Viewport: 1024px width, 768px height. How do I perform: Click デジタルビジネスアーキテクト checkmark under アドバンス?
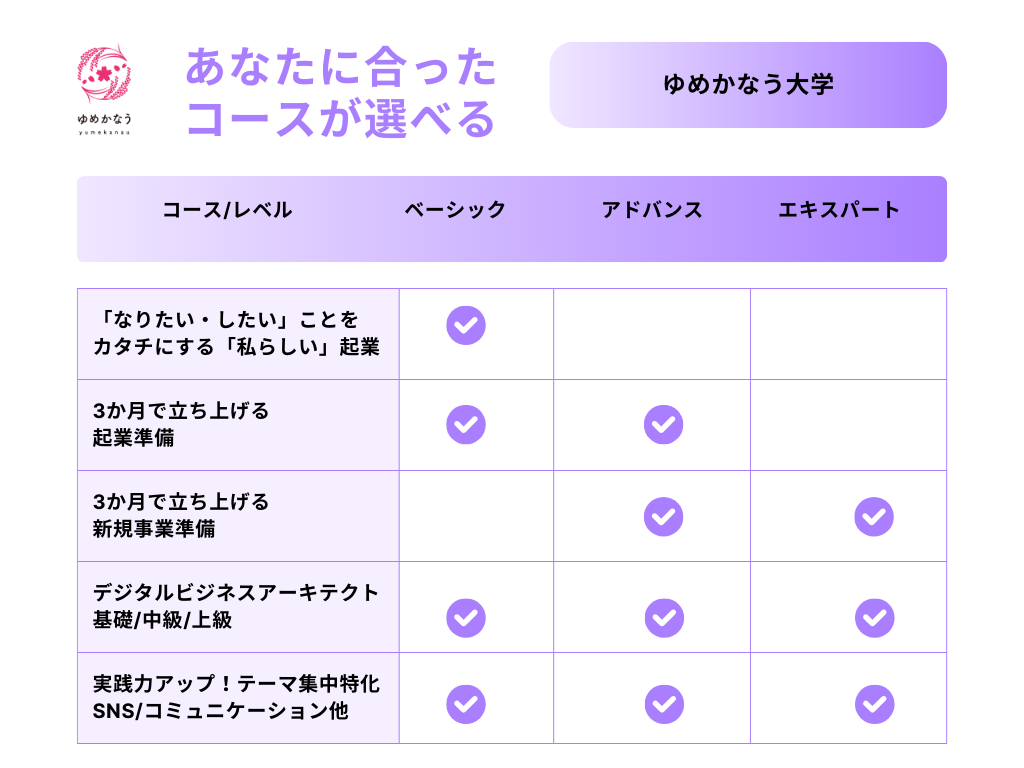663,617
